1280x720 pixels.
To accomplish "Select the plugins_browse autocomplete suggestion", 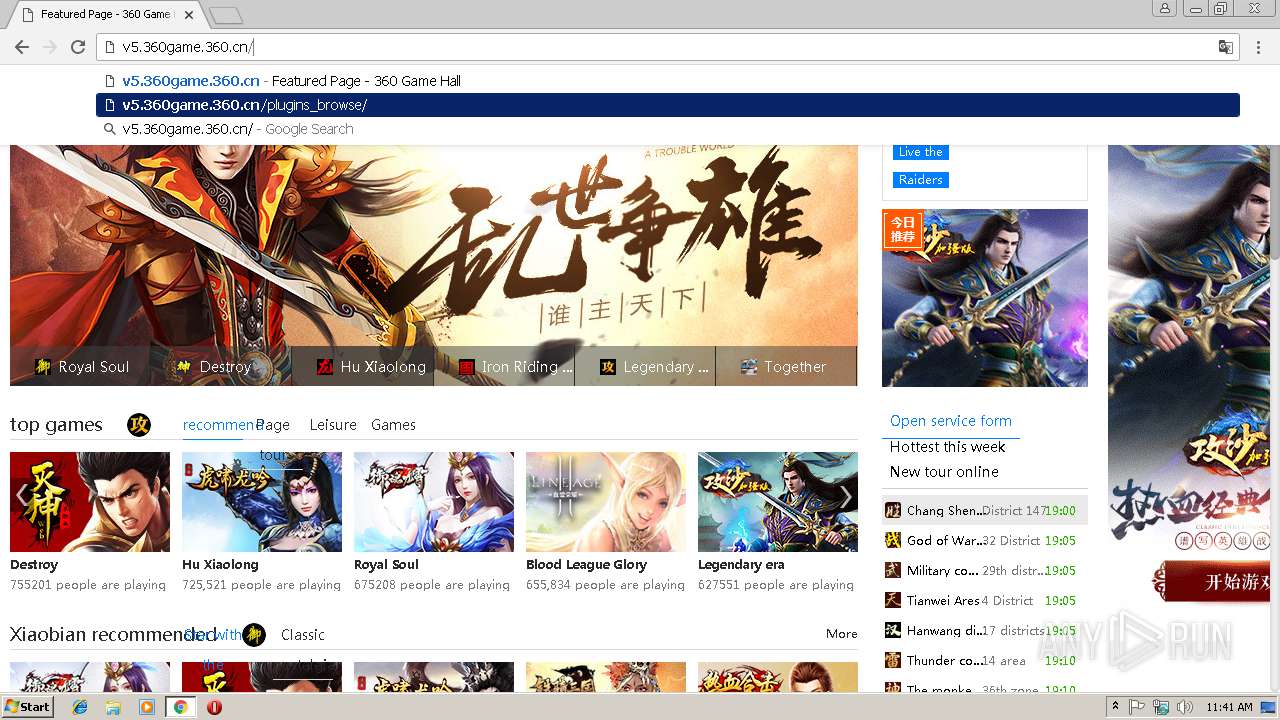I will [667, 105].
